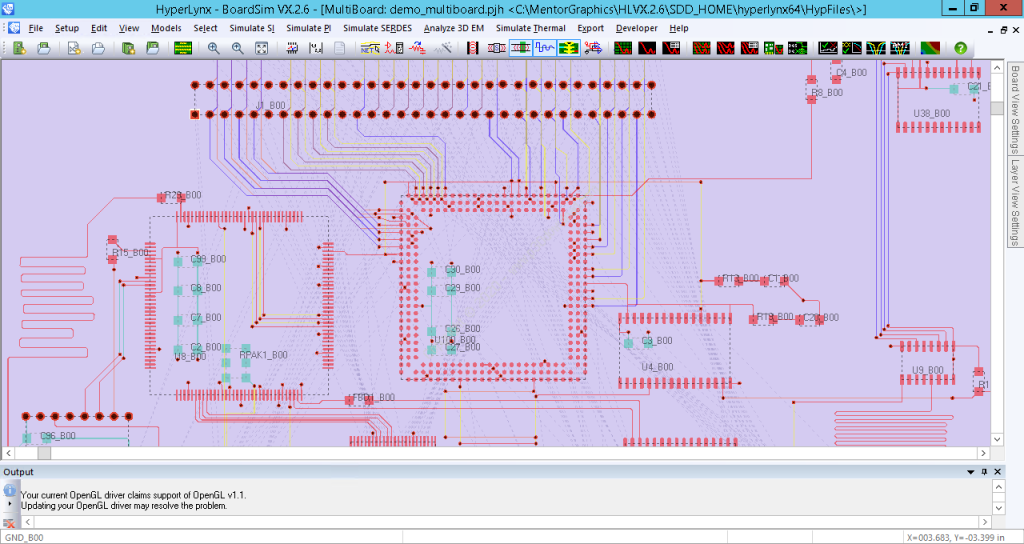The width and height of the screenshot is (1024, 544).
Task: Open the Simulate PI menu
Action: point(309,28)
